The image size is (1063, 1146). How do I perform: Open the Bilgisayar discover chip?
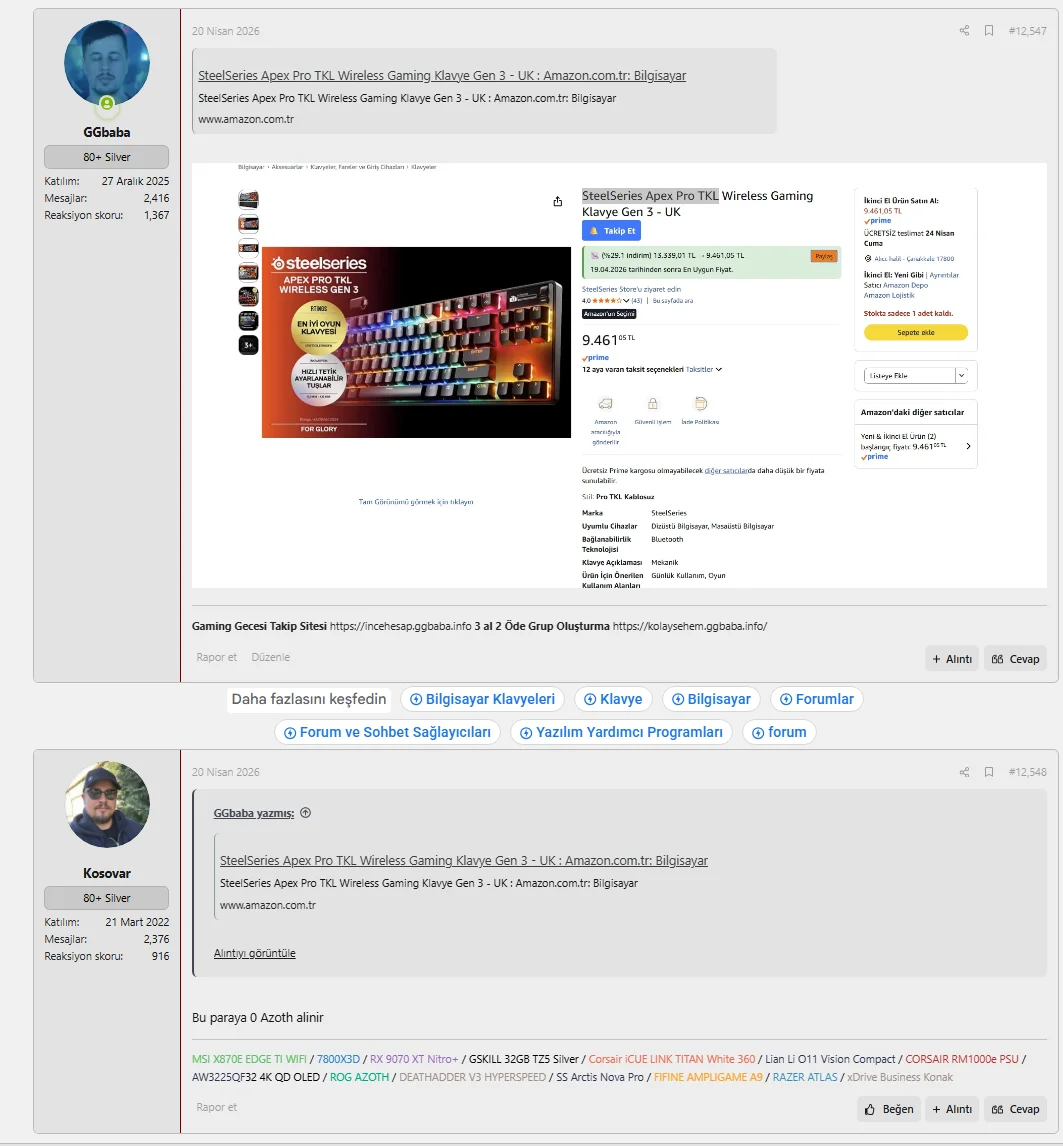click(711, 699)
